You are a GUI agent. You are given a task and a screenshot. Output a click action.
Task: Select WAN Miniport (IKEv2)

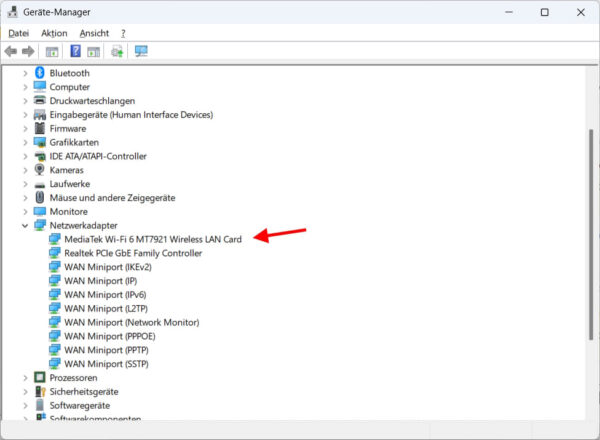pos(108,267)
